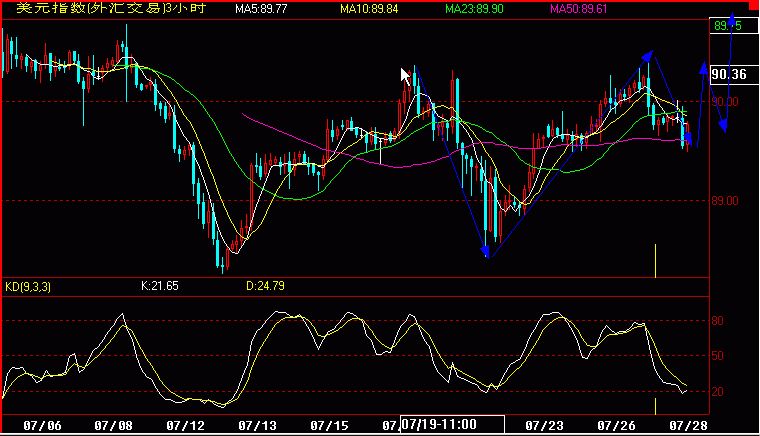
Task: Click the 07/26 date label
Action: tap(616, 426)
